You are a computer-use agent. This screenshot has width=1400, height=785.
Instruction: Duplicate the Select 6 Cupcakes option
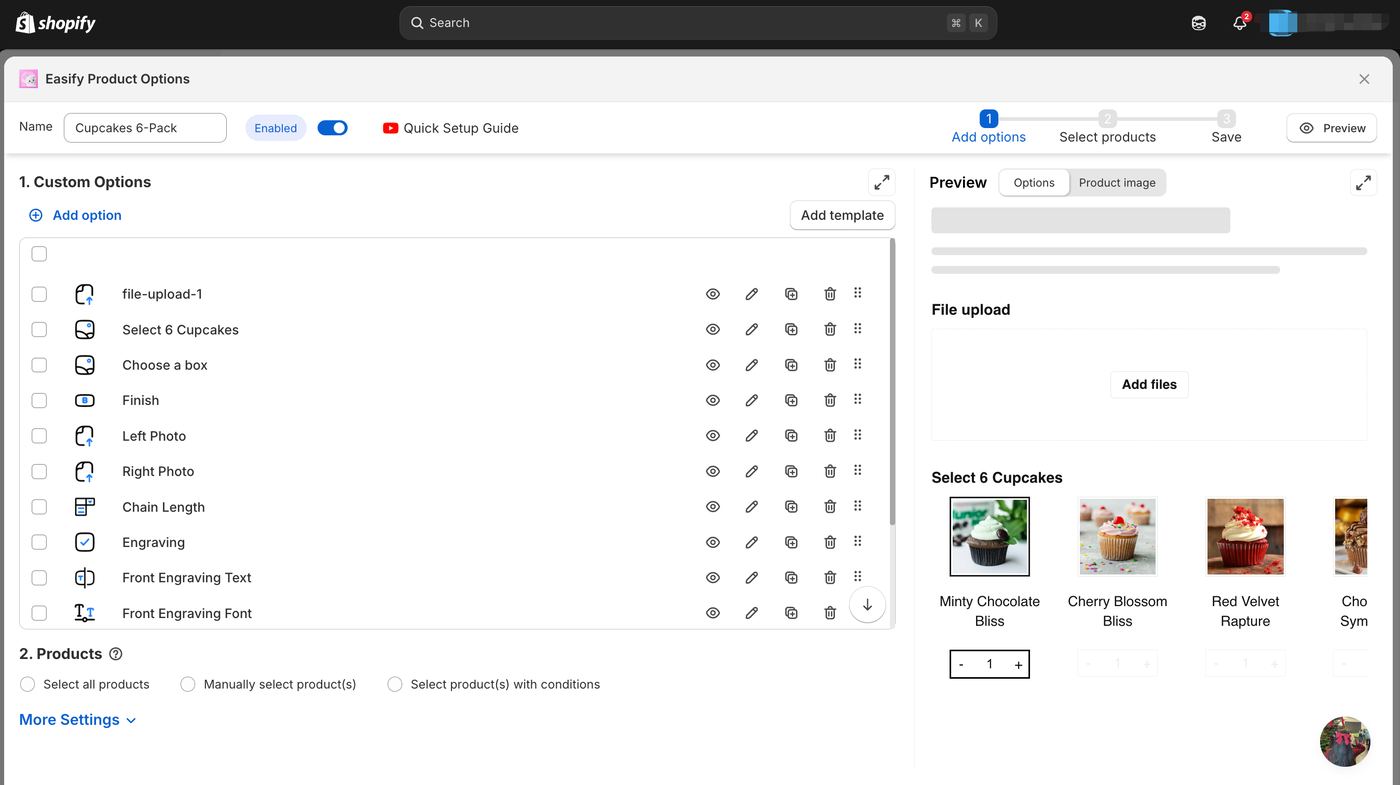791,329
